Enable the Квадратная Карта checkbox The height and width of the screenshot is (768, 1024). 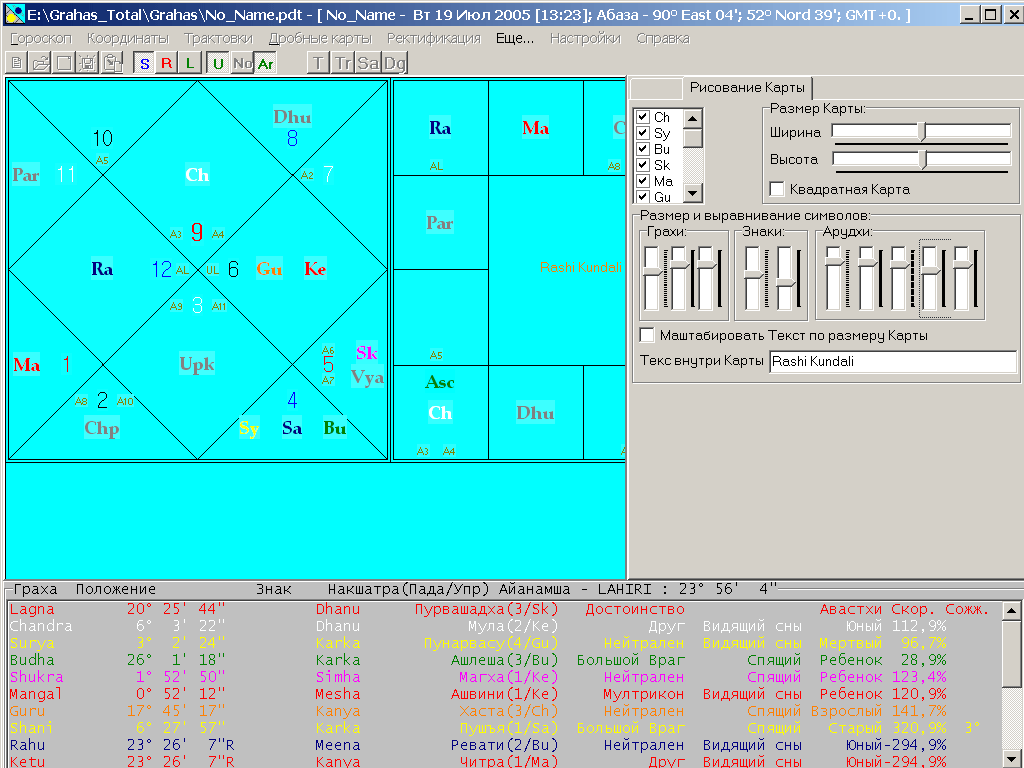click(777, 189)
